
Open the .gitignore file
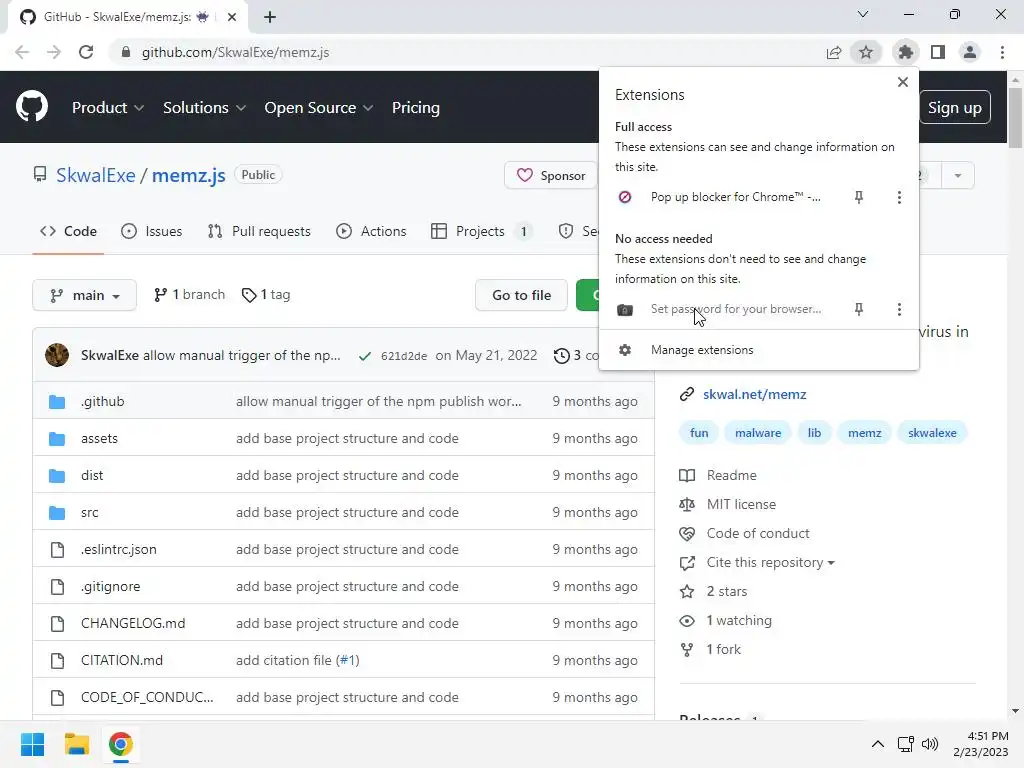(110, 586)
